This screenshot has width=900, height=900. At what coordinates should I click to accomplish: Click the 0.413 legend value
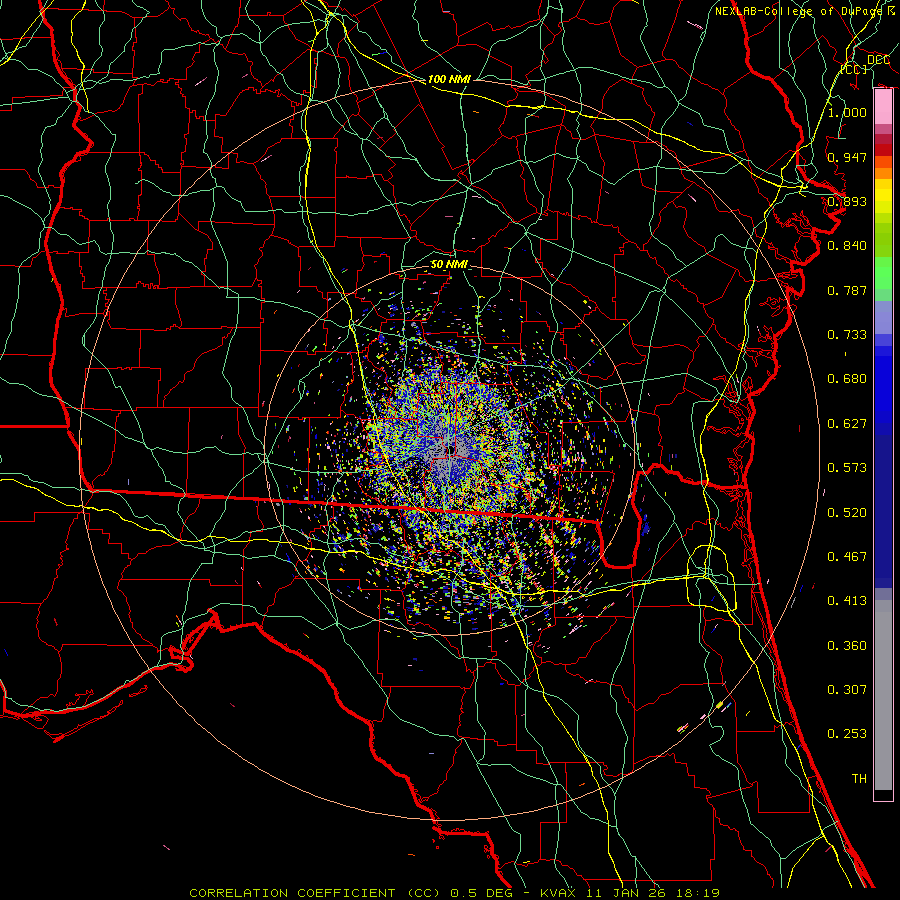pos(847,601)
